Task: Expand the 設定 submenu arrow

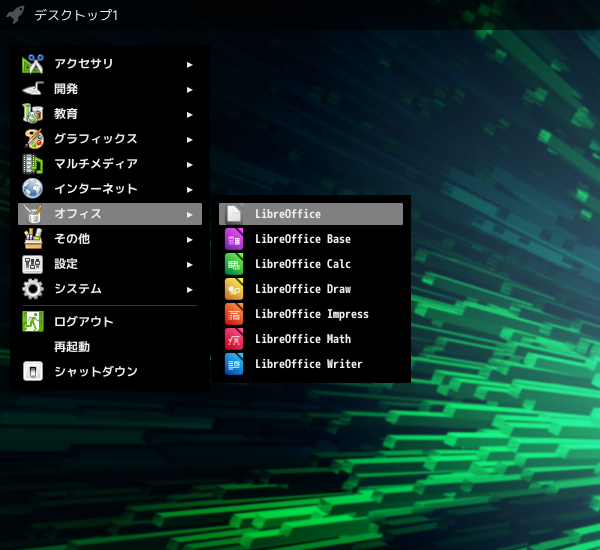Action: point(189,264)
